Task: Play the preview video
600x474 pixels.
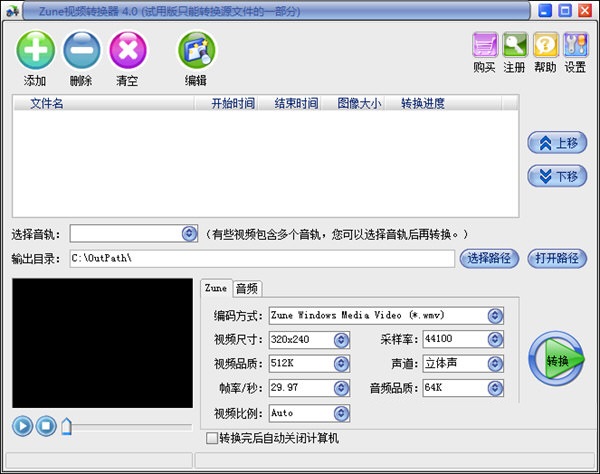Action: coord(22,426)
